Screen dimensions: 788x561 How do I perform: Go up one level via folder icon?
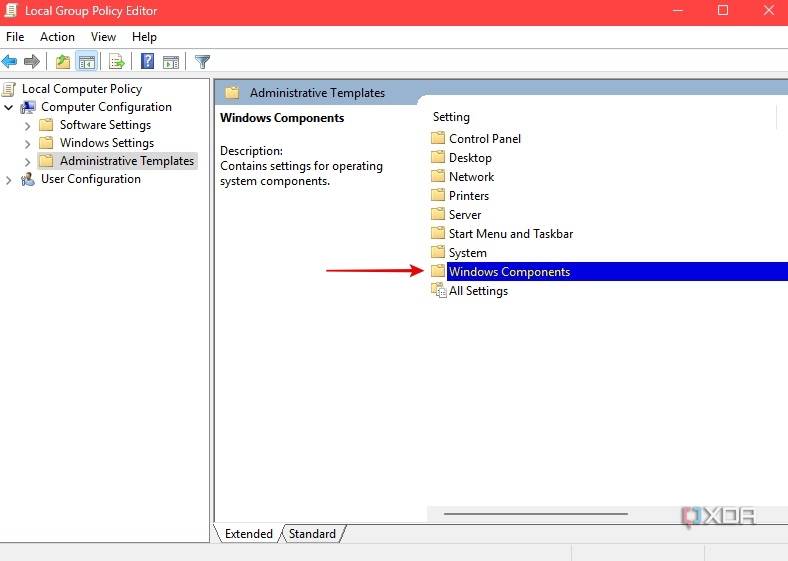(x=63, y=62)
